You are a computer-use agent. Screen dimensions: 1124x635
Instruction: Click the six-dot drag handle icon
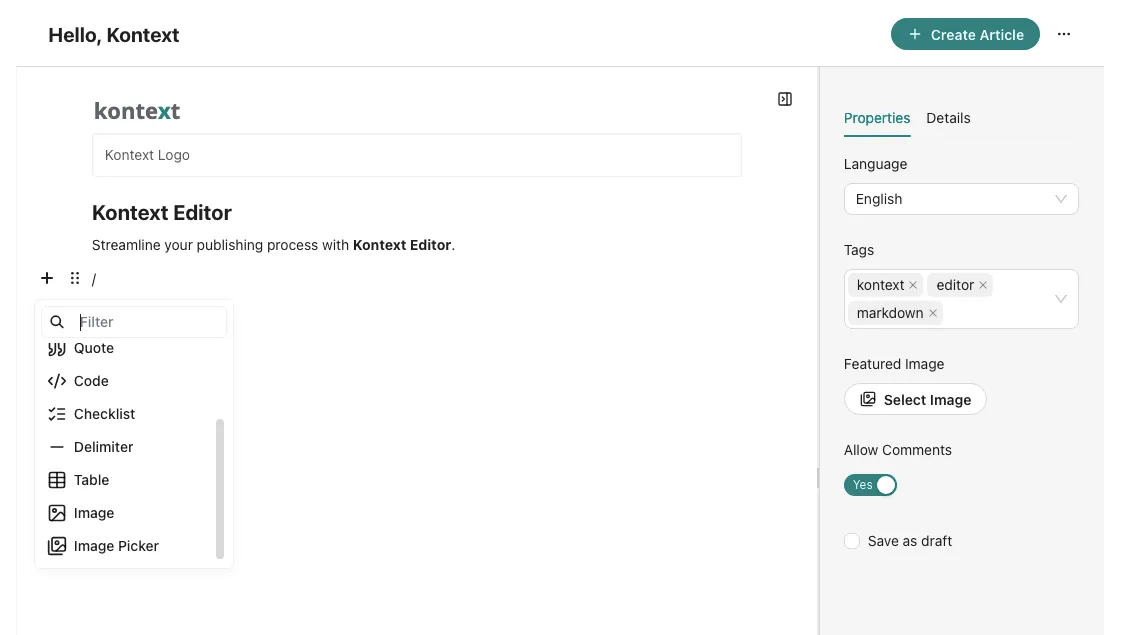click(x=75, y=278)
